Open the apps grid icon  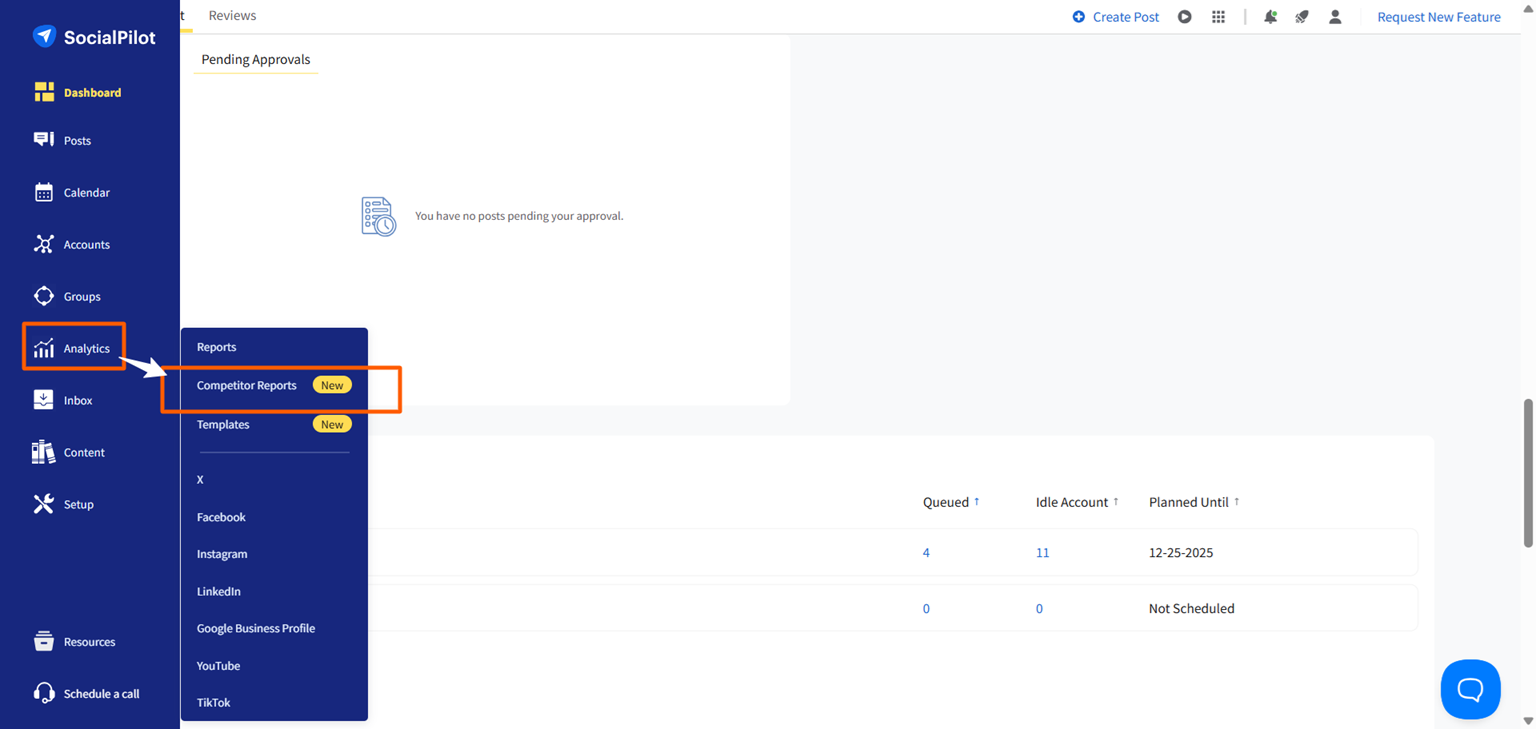[x=1218, y=17]
